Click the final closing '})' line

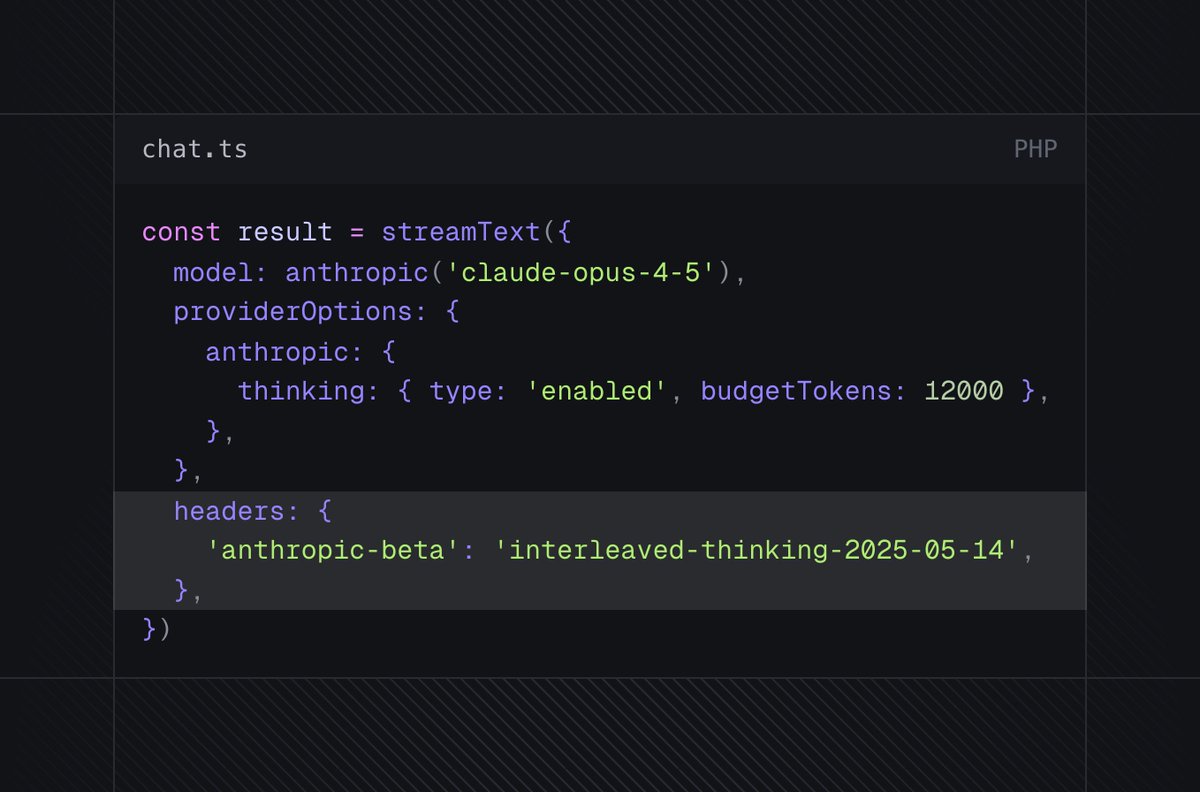(x=157, y=630)
